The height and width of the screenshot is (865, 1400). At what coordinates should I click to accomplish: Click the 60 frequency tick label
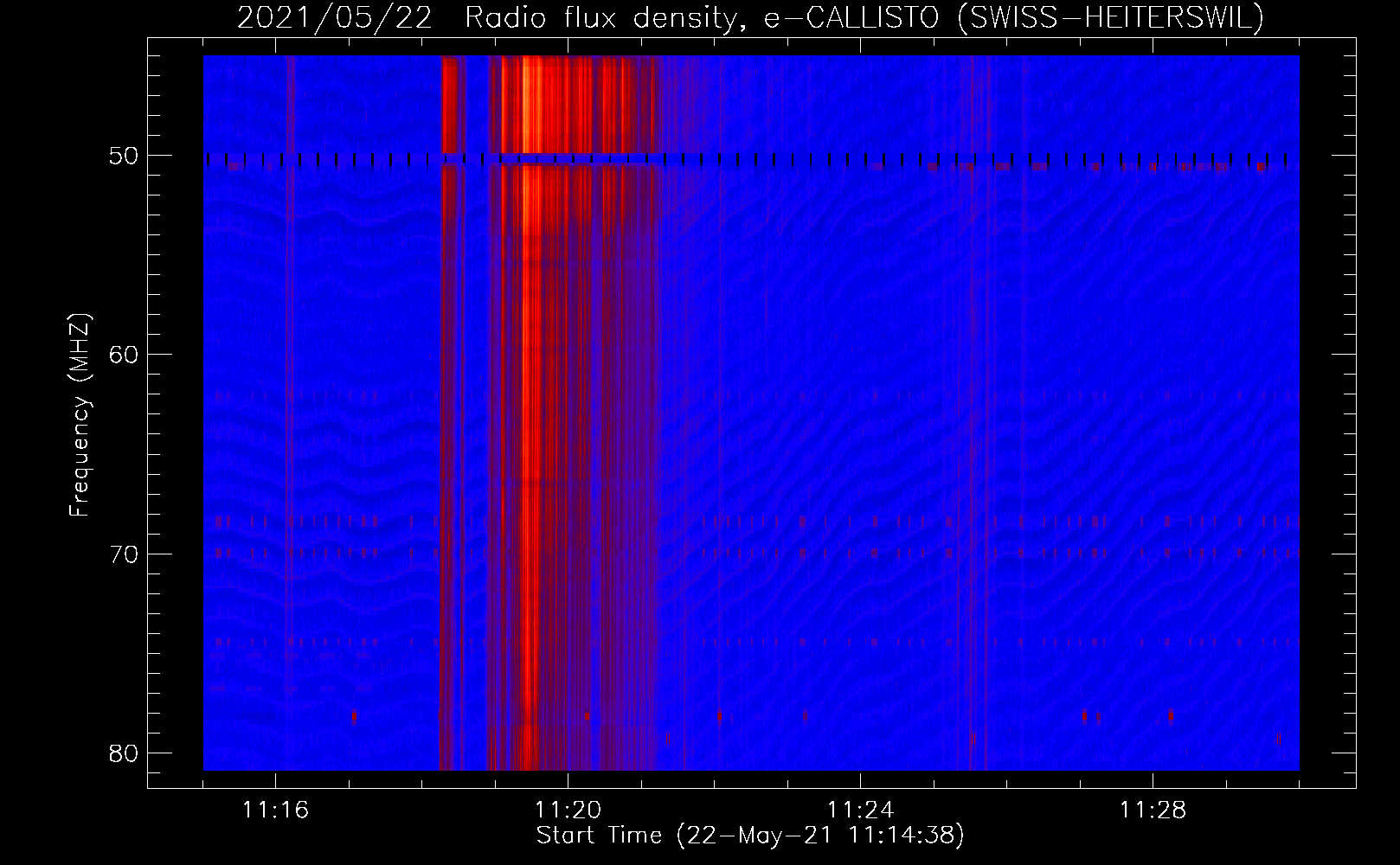124,356
